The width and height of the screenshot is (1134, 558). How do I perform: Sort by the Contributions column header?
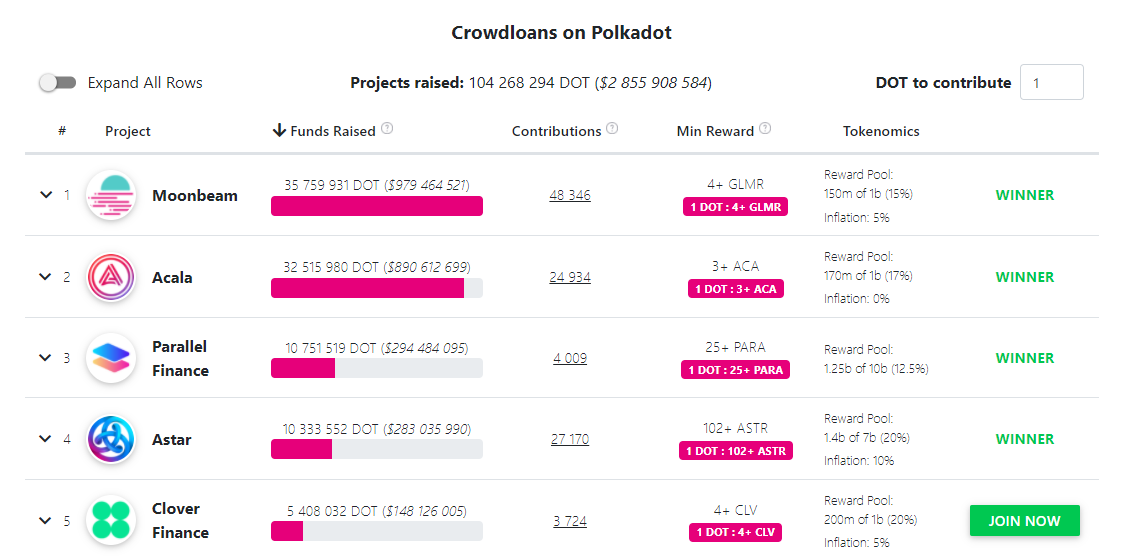point(556,131)
